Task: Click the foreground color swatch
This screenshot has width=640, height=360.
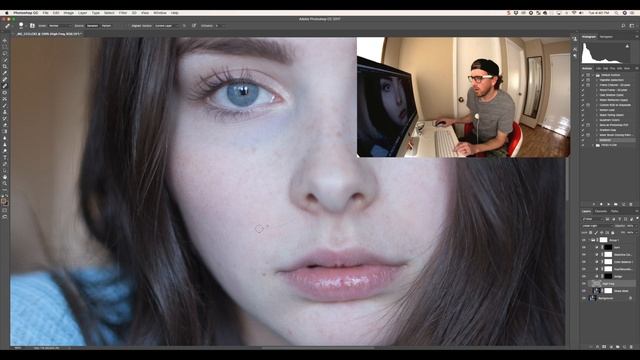Action: pos(4,200)
